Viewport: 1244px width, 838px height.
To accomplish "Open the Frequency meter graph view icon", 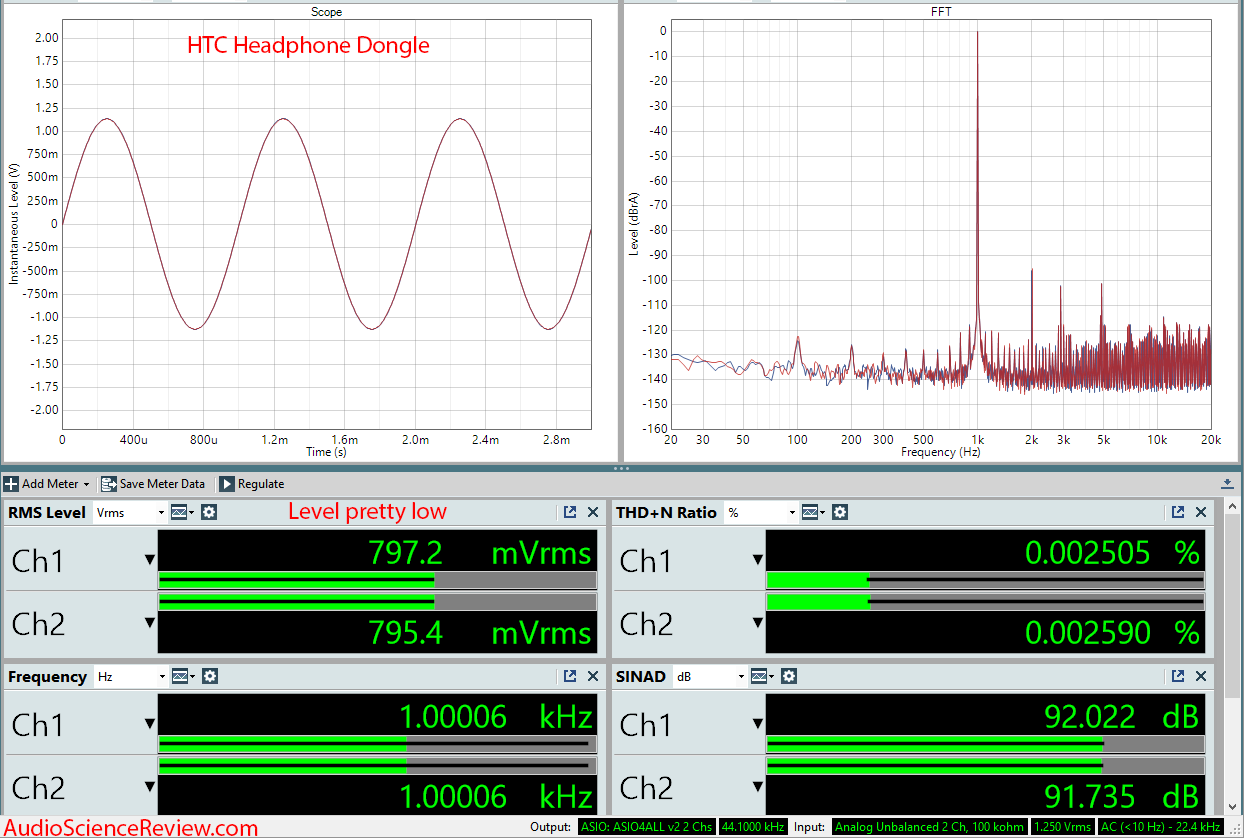I will [x=182, y=676].
